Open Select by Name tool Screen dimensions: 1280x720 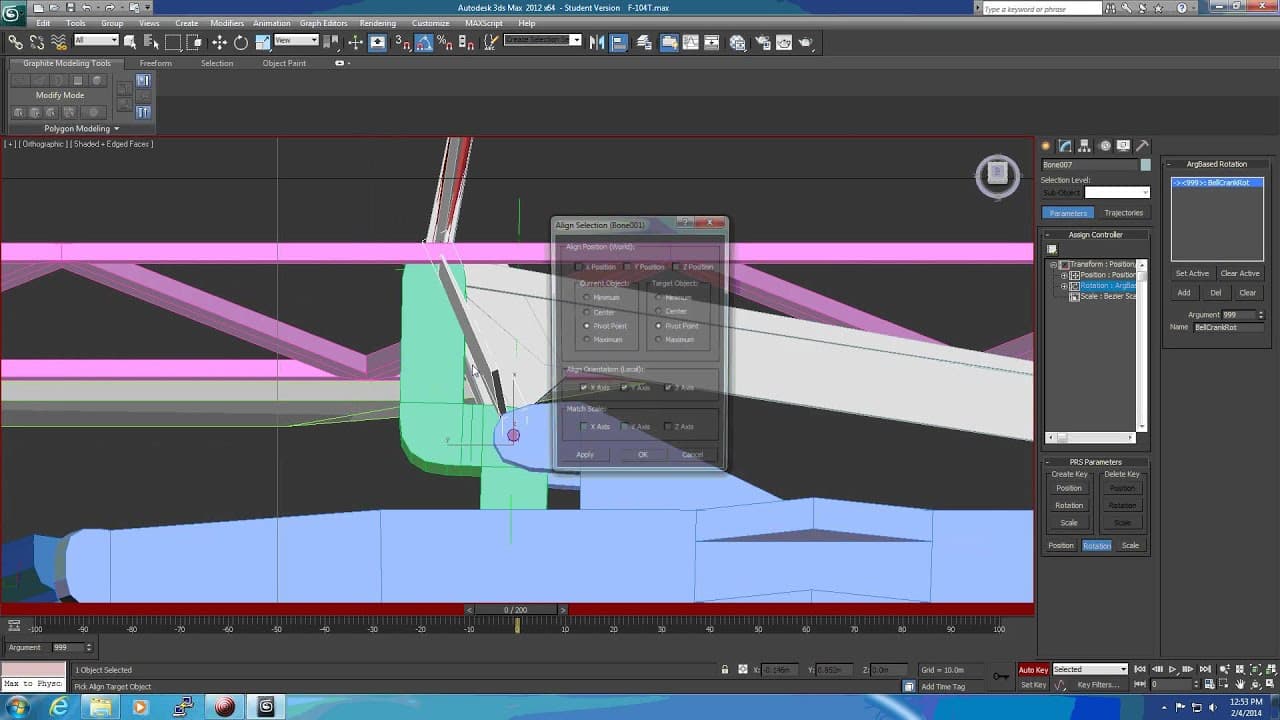click(x=151, y=42)
